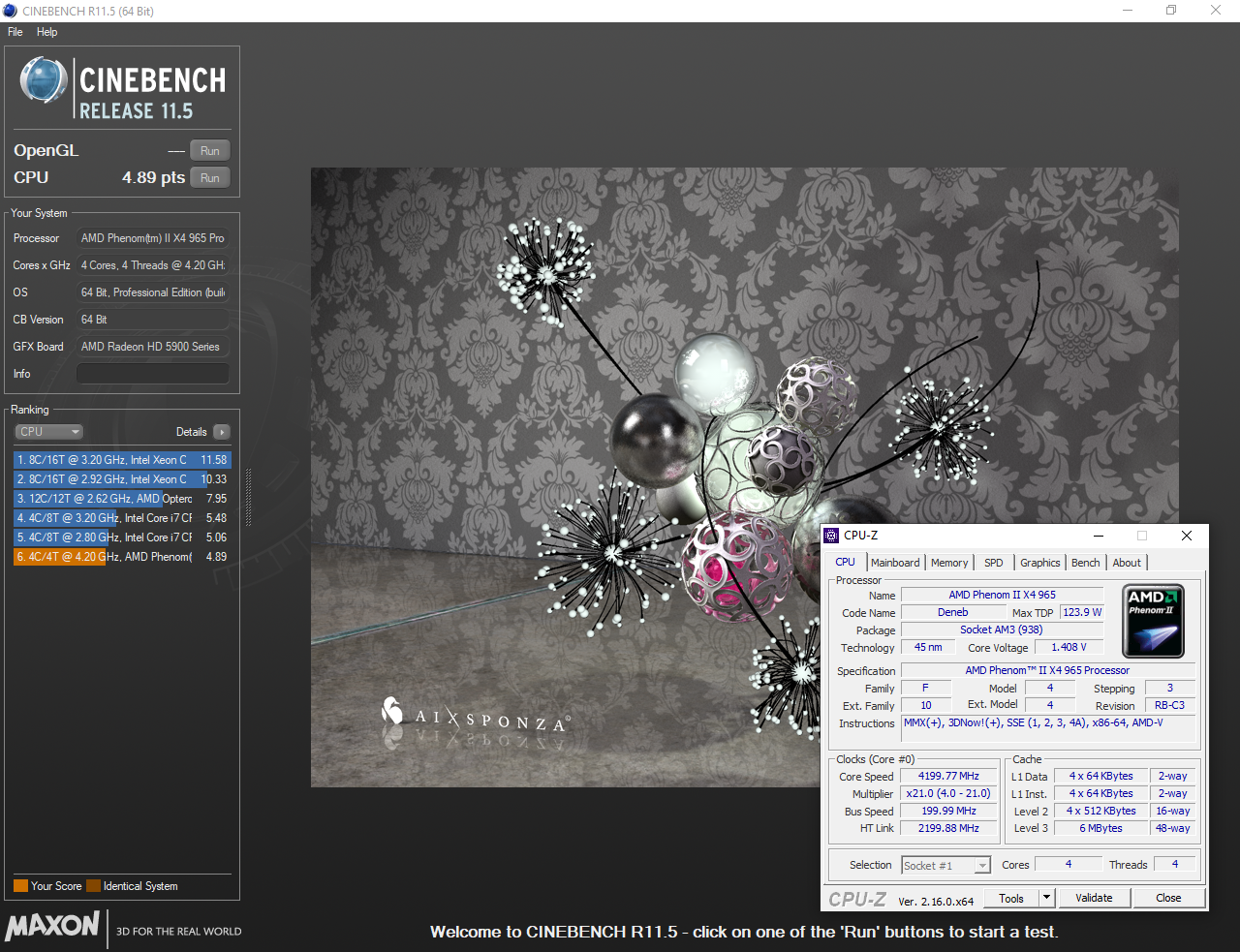Run the OpenGL benchmark
This screenshot has width=1240, height=952.
[x=210, y=151]
